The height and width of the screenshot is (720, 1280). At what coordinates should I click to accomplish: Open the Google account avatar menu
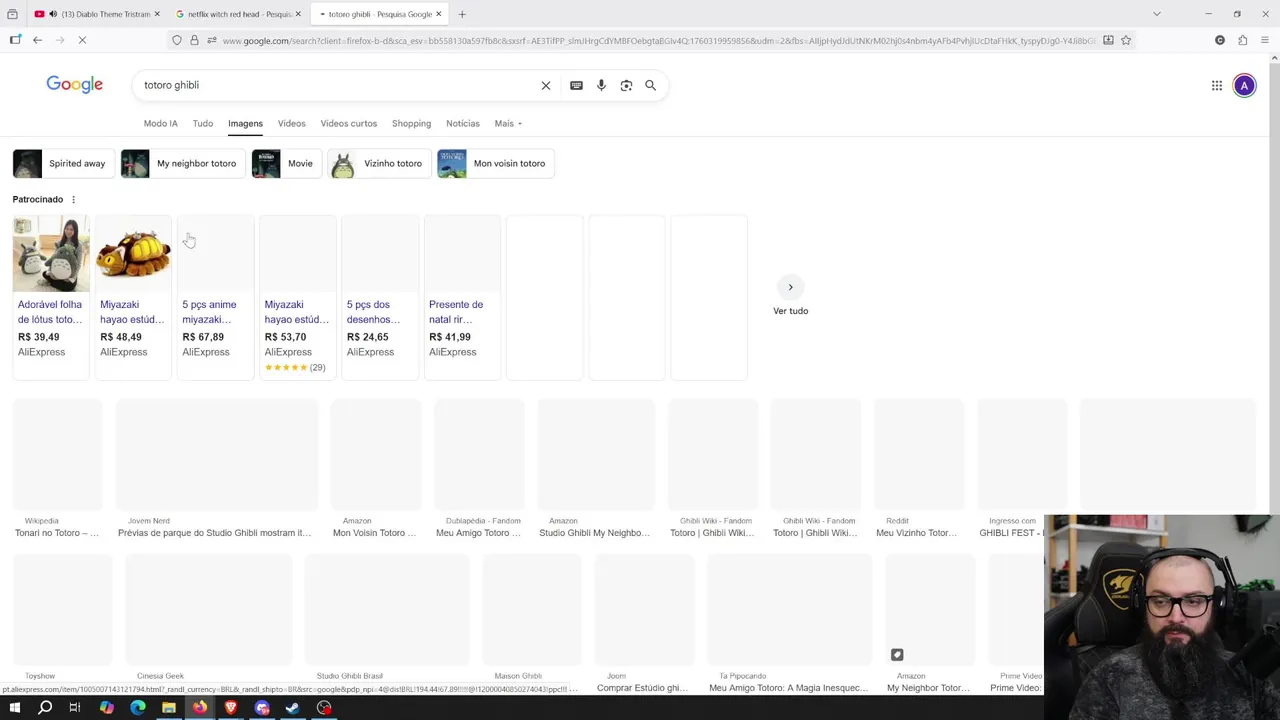[x=1244, y=86]
